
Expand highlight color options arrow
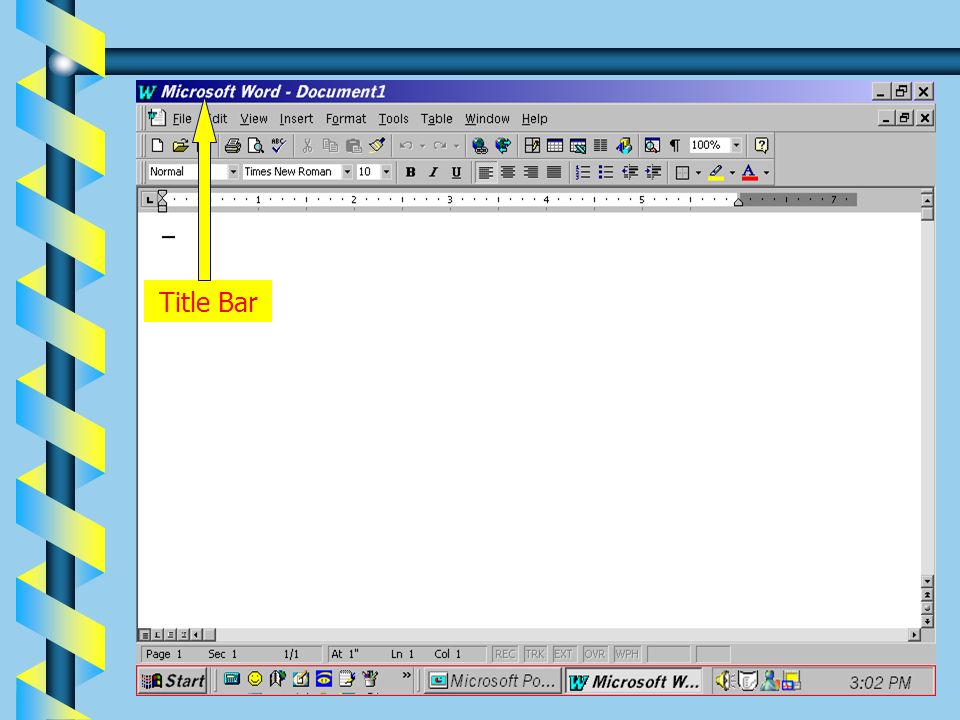(732, 173)
